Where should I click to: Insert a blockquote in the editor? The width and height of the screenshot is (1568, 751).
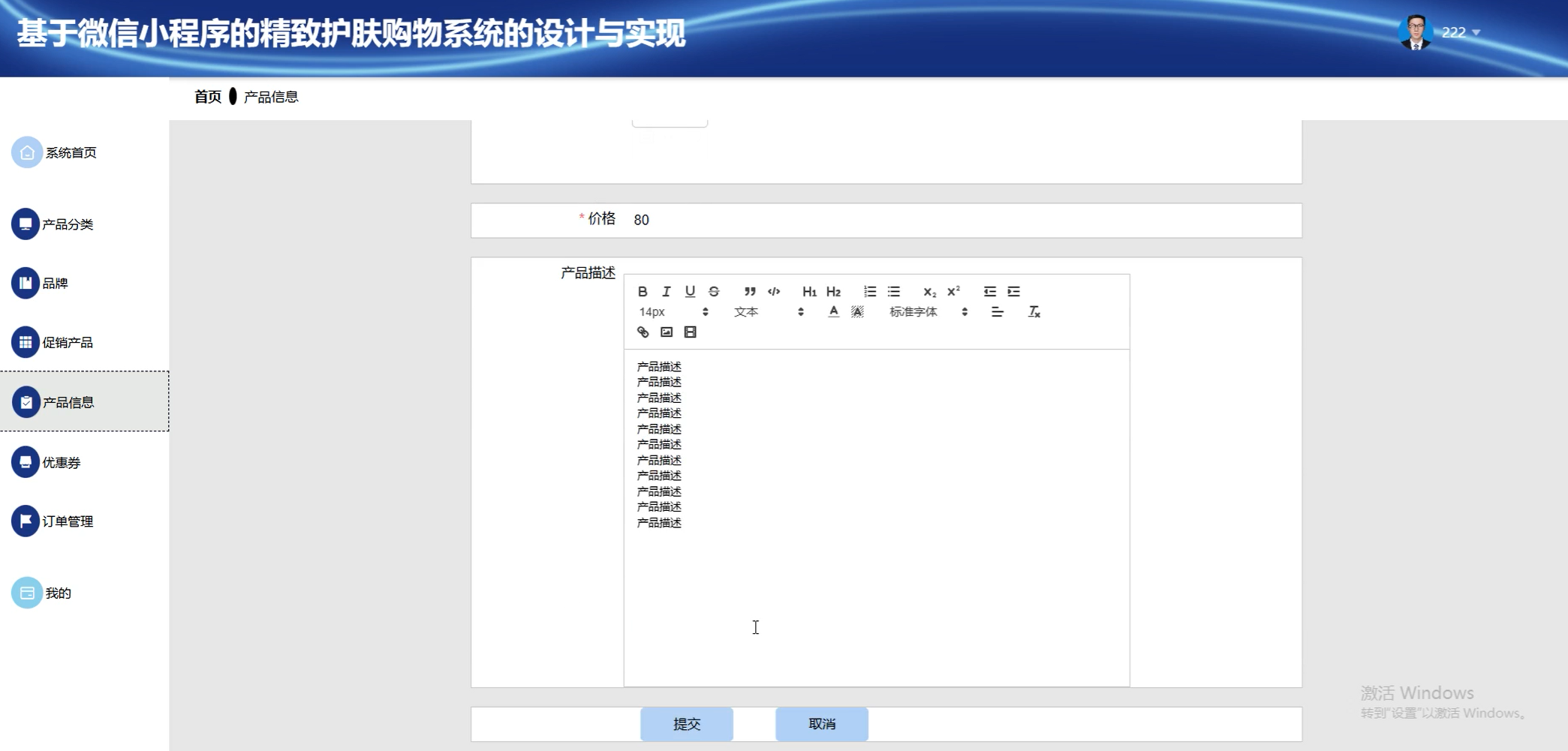(749, 291)
